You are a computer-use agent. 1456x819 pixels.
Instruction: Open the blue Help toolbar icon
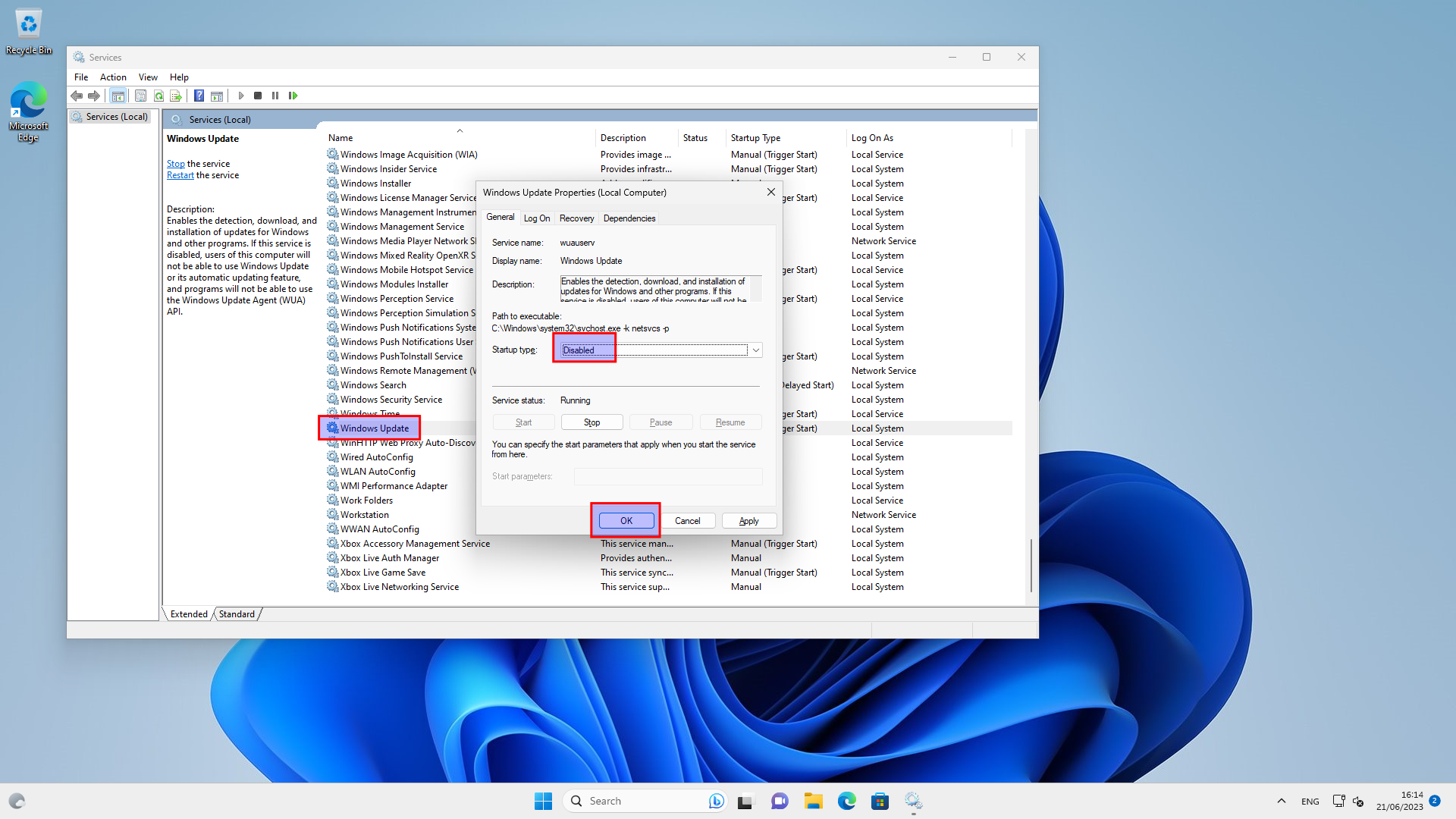199,96
